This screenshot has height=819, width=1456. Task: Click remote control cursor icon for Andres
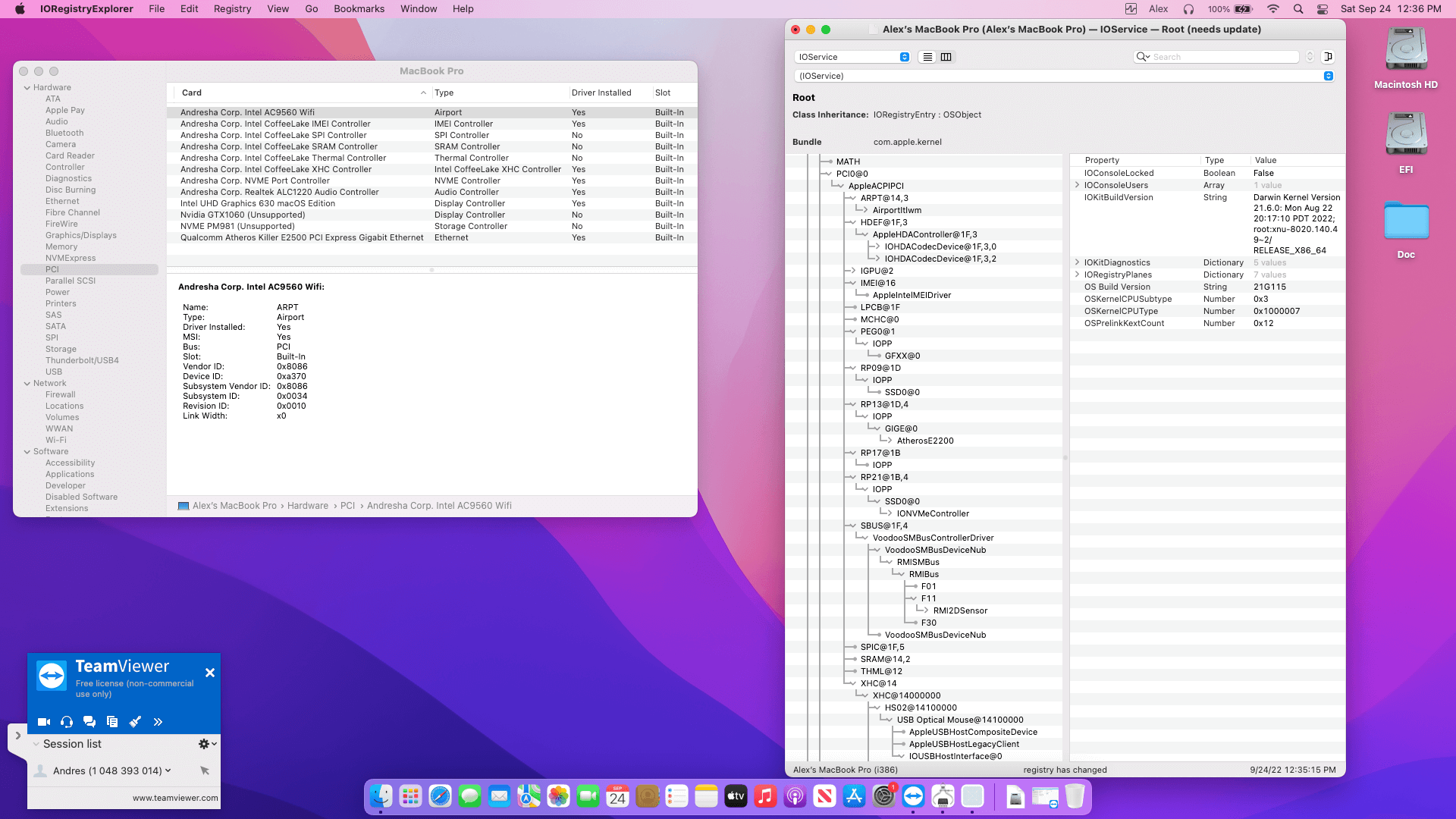click(205, 770)
